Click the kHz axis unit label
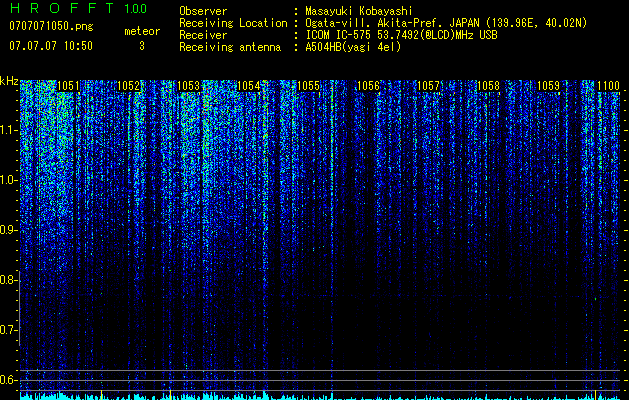The image size is (629, 400). 9,81
